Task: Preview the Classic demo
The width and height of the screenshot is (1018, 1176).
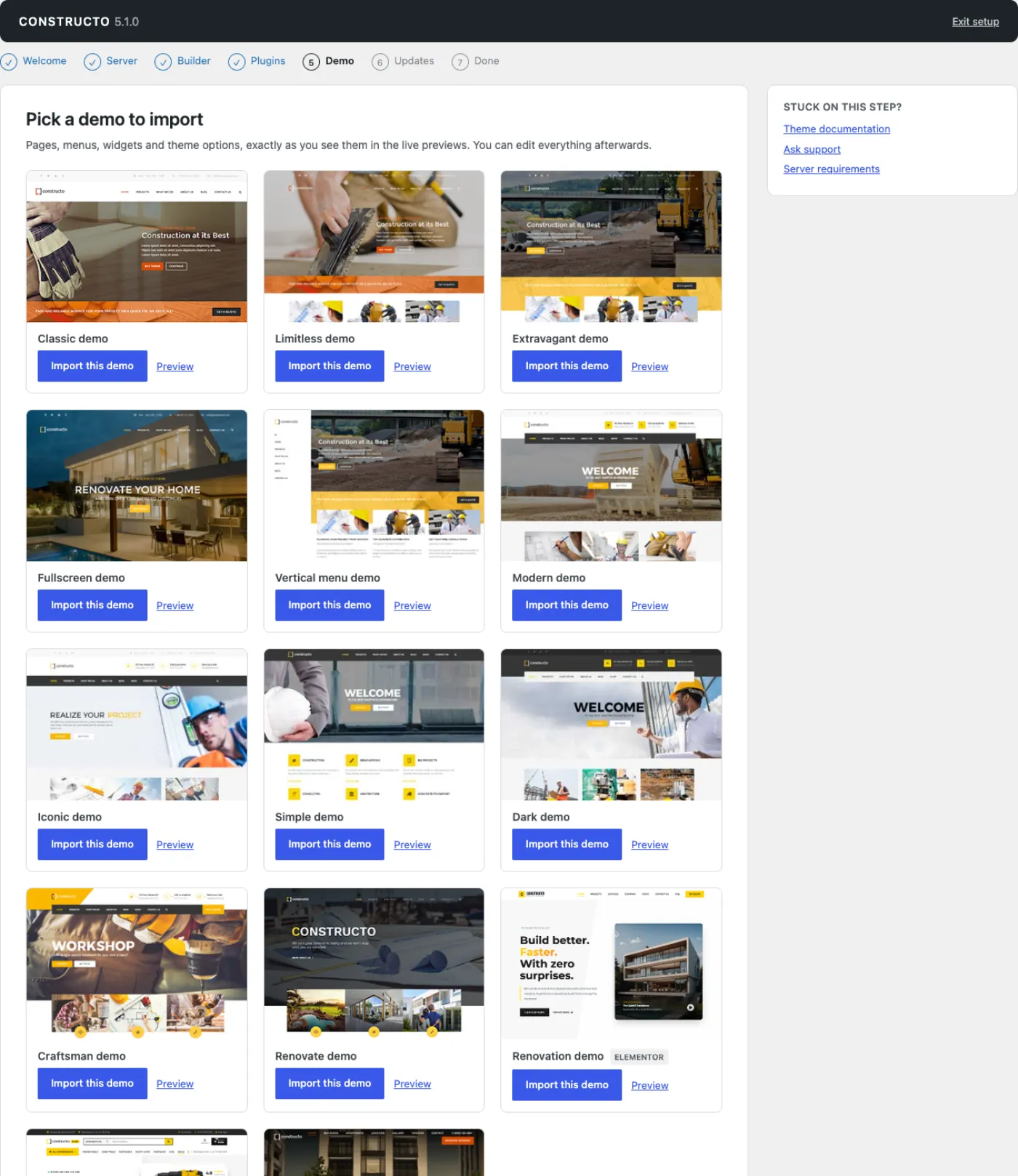Action: coord(175,366)
